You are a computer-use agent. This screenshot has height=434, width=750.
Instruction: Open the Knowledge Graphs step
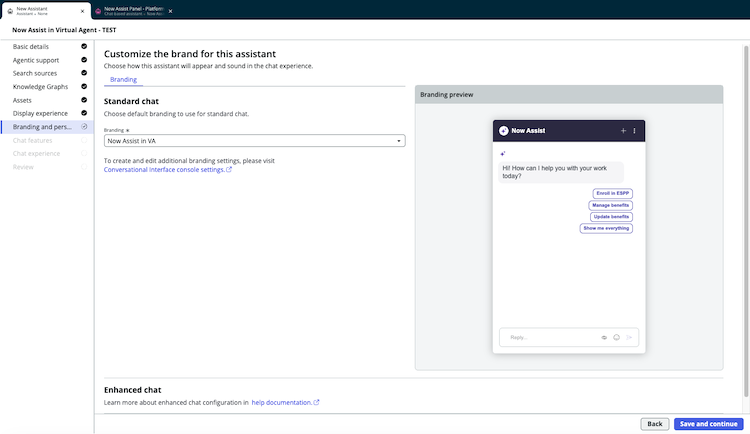pos(40,87)
